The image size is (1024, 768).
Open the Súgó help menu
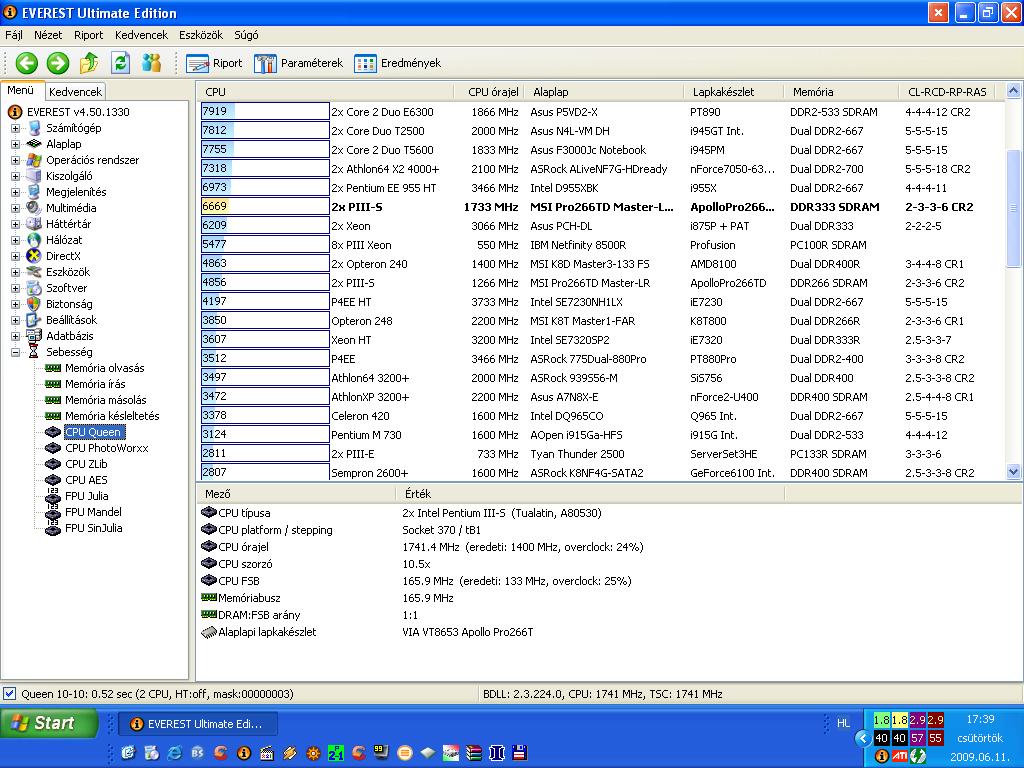pyautogui.click(x=246, y=35)
